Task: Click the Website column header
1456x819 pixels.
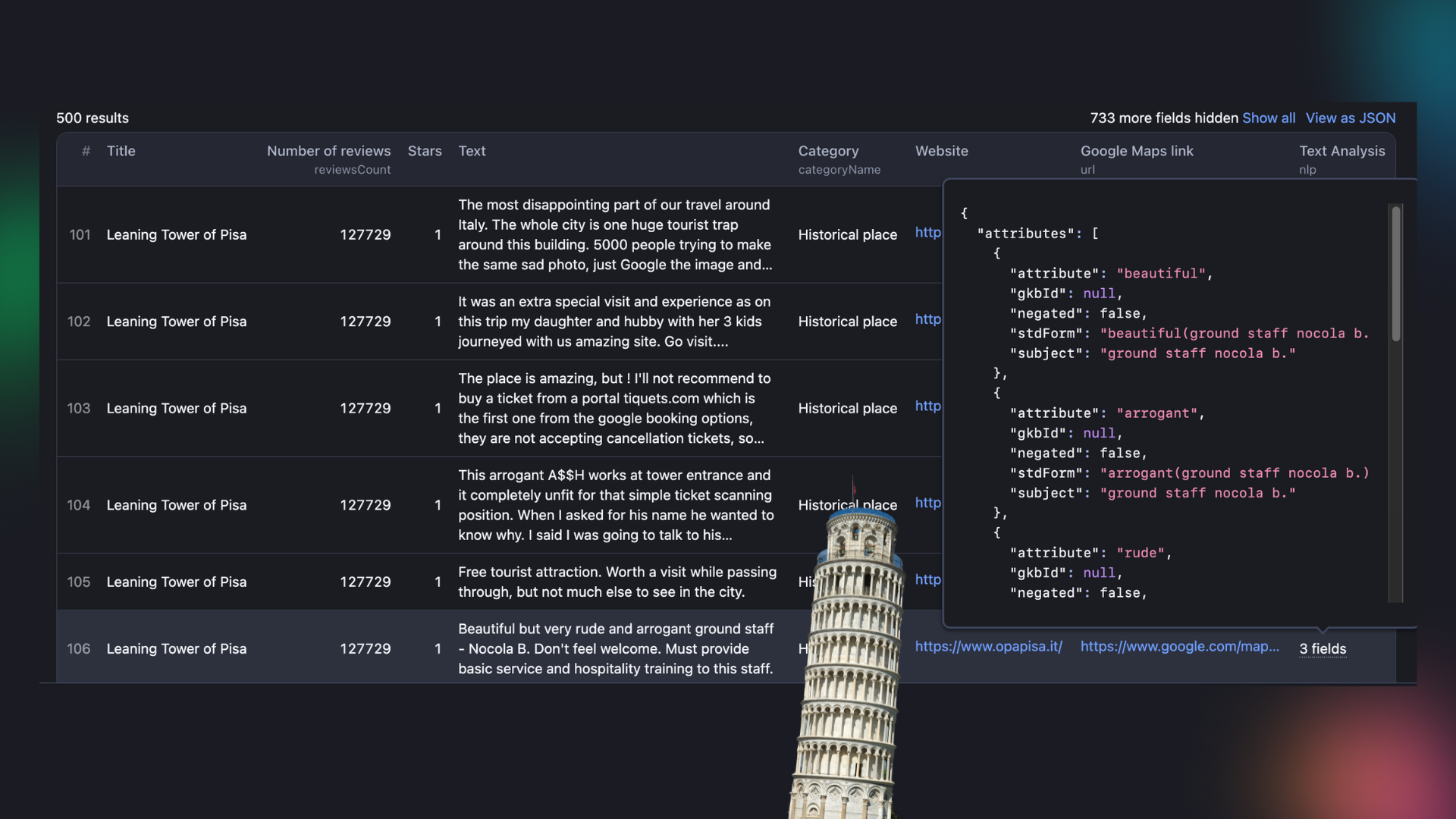Action: [x=941, y=151]
